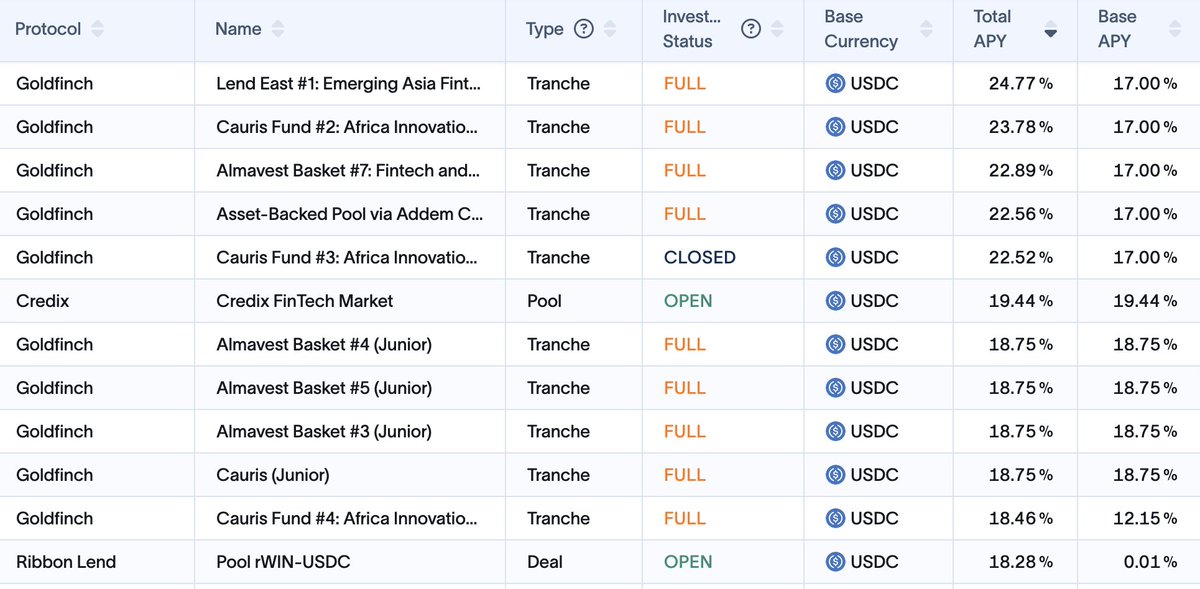The image size is (1200, 589).
Task: Click the Pool type cell for Credix
Action: (545, 301)
